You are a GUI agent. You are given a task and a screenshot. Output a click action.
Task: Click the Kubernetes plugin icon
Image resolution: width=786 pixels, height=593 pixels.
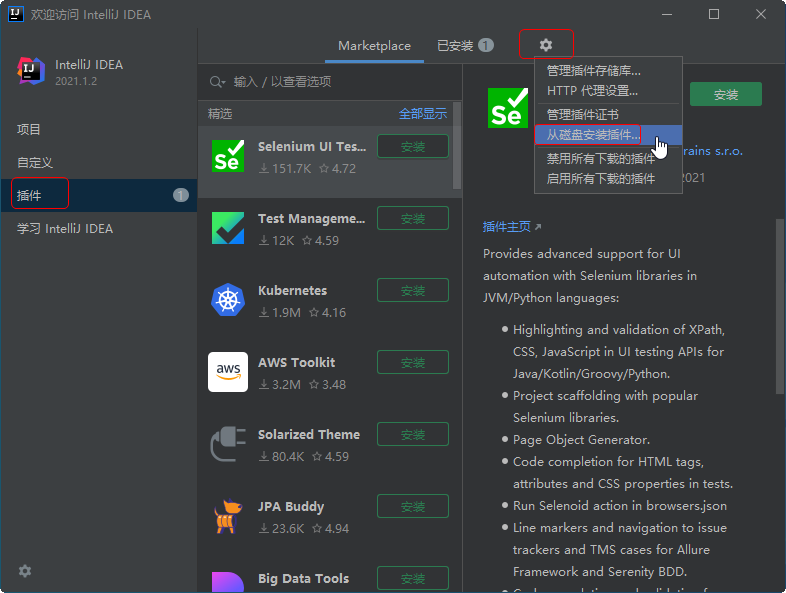point(228,300)
